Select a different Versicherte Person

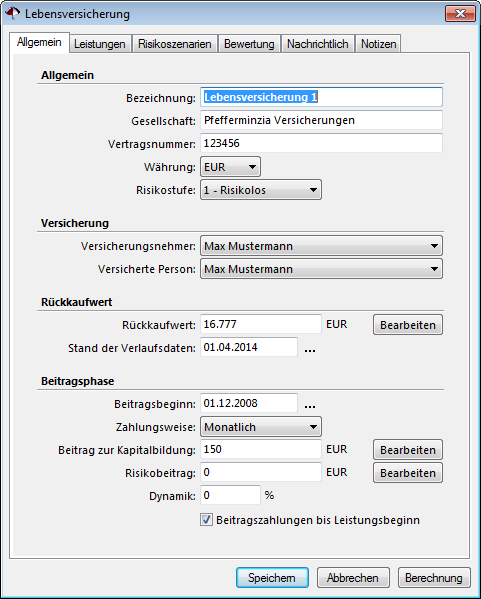pyautogui.click(x=321, y=269)
